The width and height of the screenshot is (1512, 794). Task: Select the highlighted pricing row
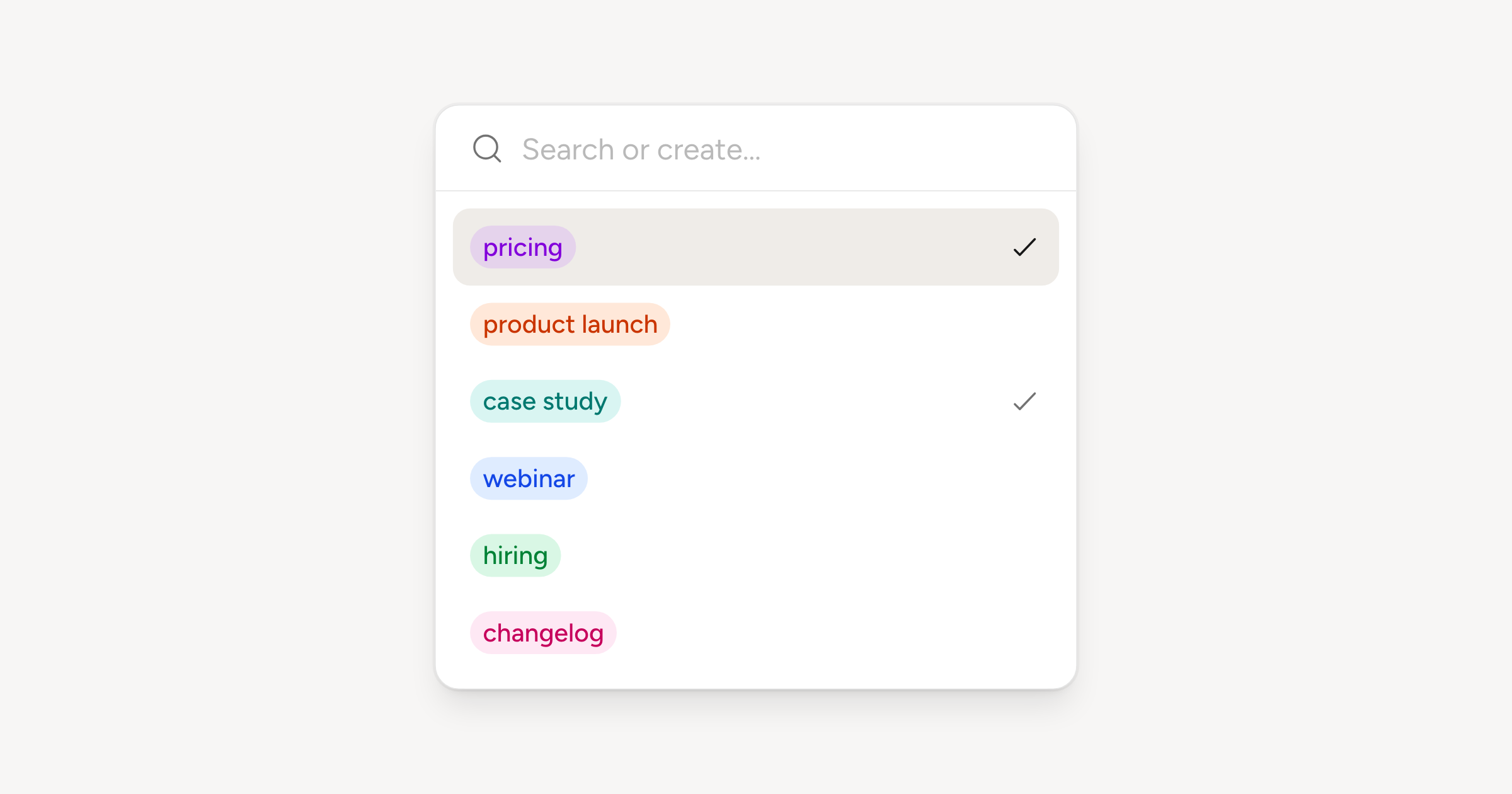(x=756, y=247)
